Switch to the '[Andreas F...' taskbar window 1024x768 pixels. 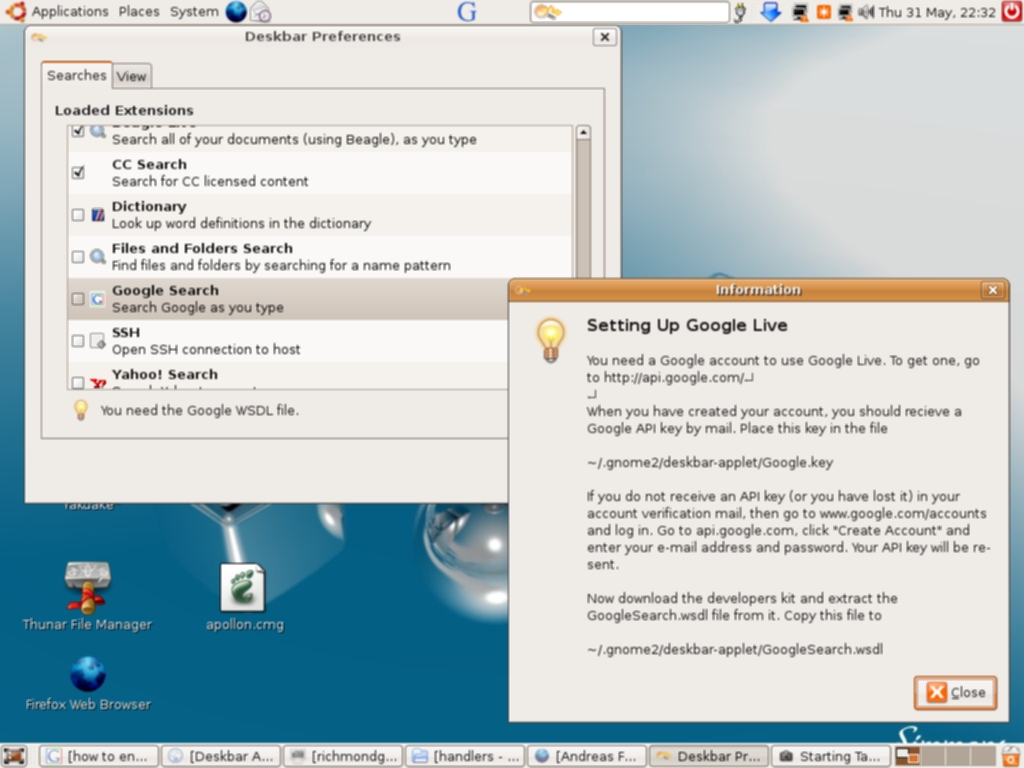(x=587, y=756)
